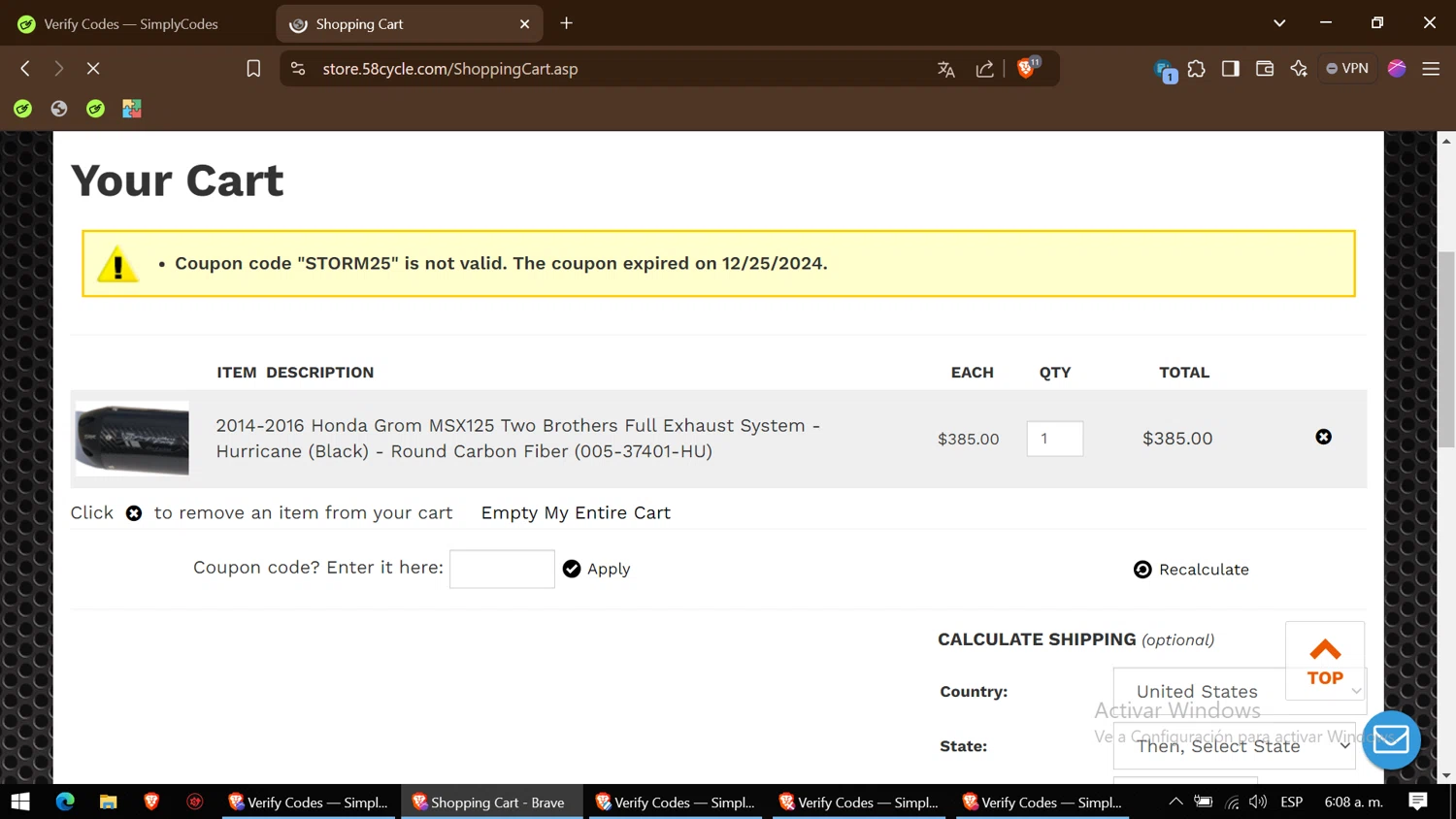Click Empty My Entire Cart link
The width and height of the screenshot is (1456, 819).
point(576,512)
